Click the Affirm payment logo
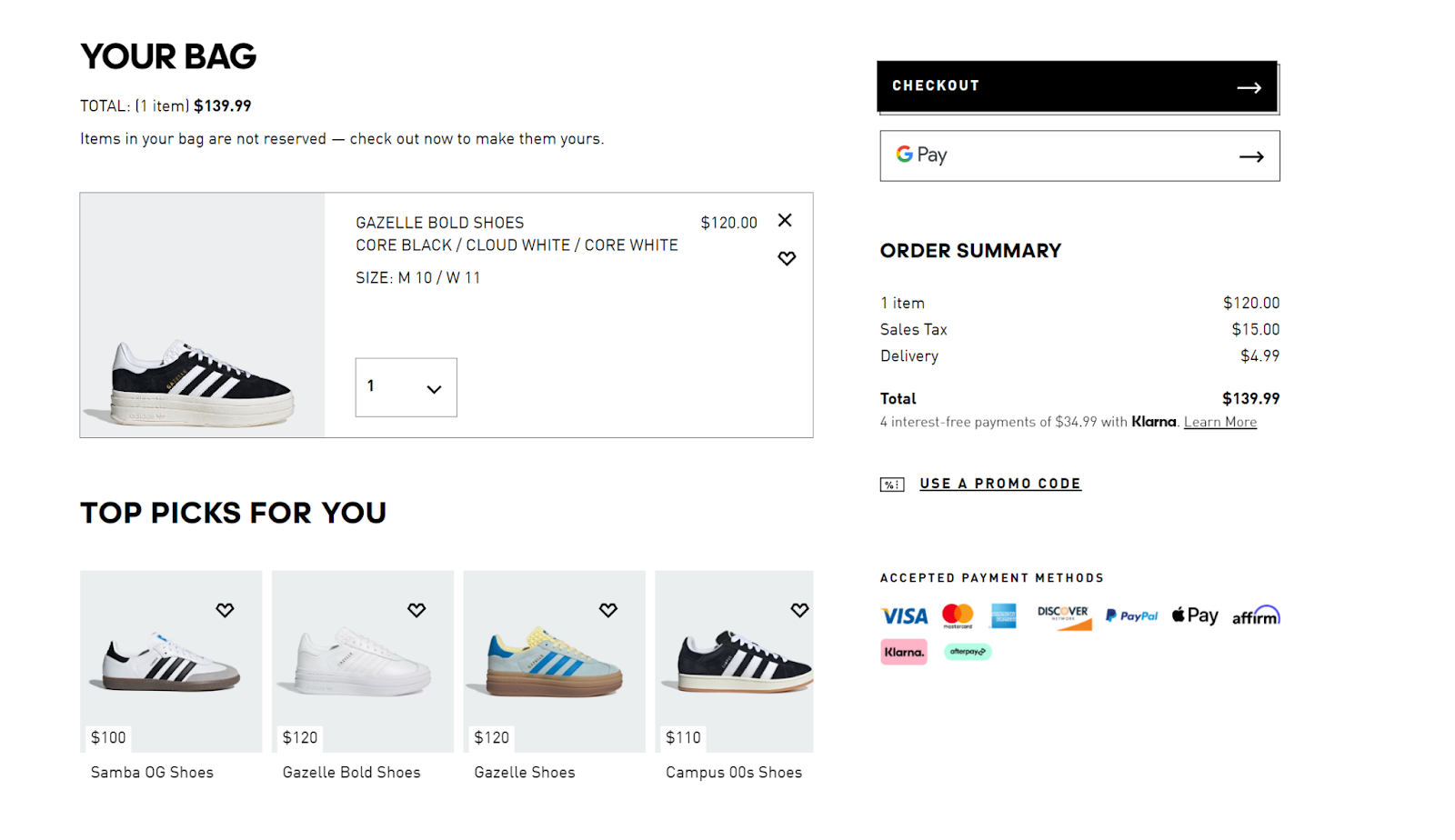Screen dimensions: 1455x840 click(1256, 616)
